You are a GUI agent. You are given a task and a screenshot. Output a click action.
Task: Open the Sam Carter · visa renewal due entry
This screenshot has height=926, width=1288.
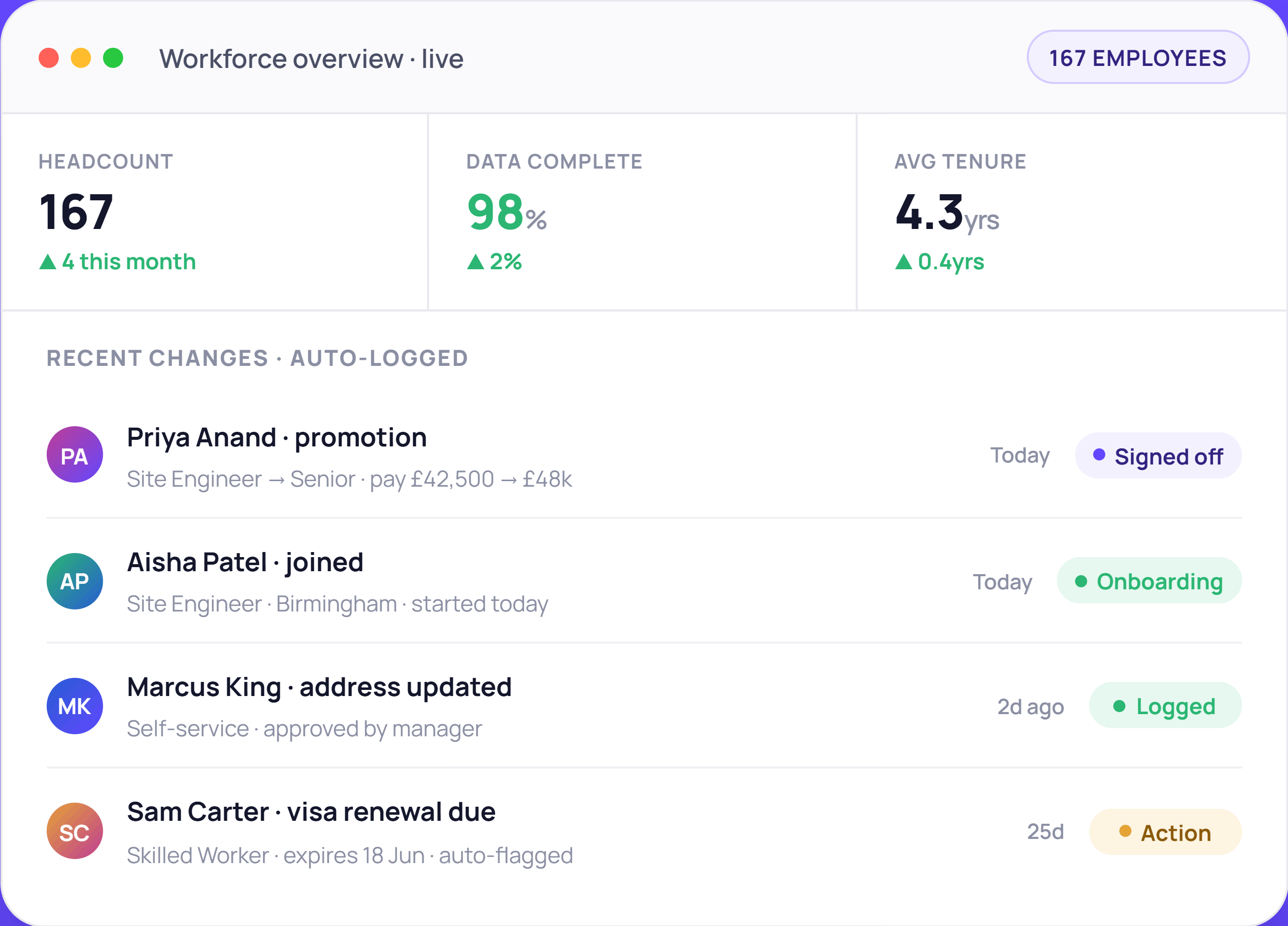[311, 812]
